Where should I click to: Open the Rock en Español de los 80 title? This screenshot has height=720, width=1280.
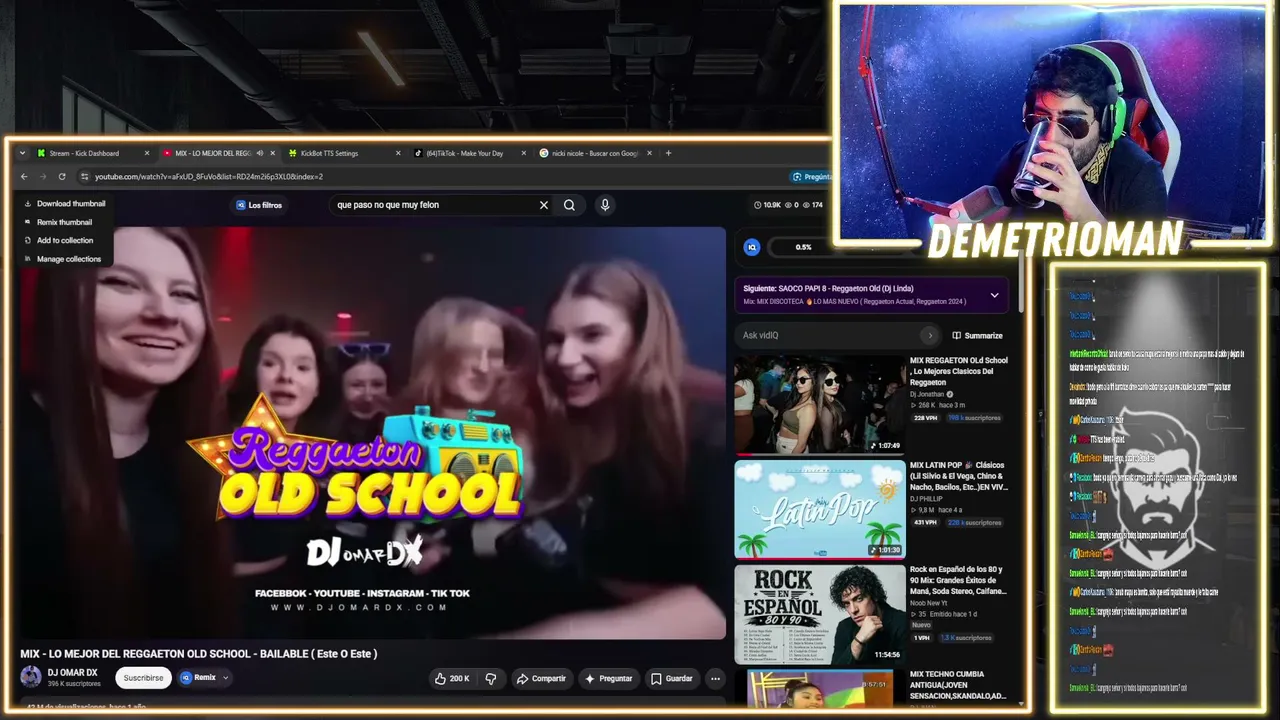[x=958, y=580]
